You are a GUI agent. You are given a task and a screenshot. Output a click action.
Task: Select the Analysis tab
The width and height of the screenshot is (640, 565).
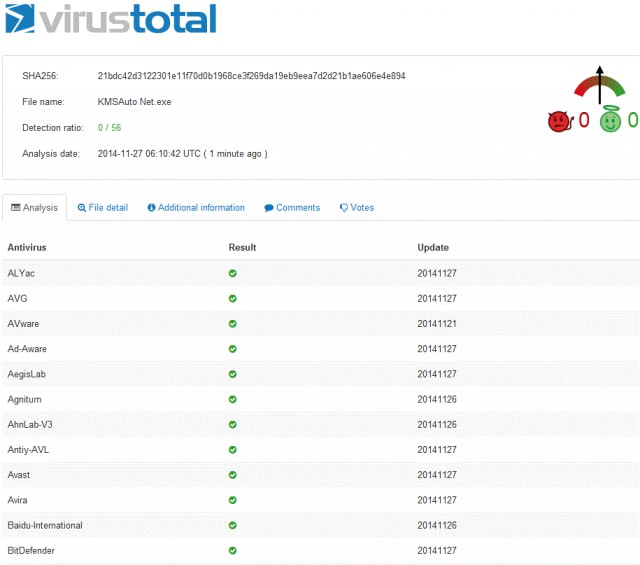click(35, 207)
